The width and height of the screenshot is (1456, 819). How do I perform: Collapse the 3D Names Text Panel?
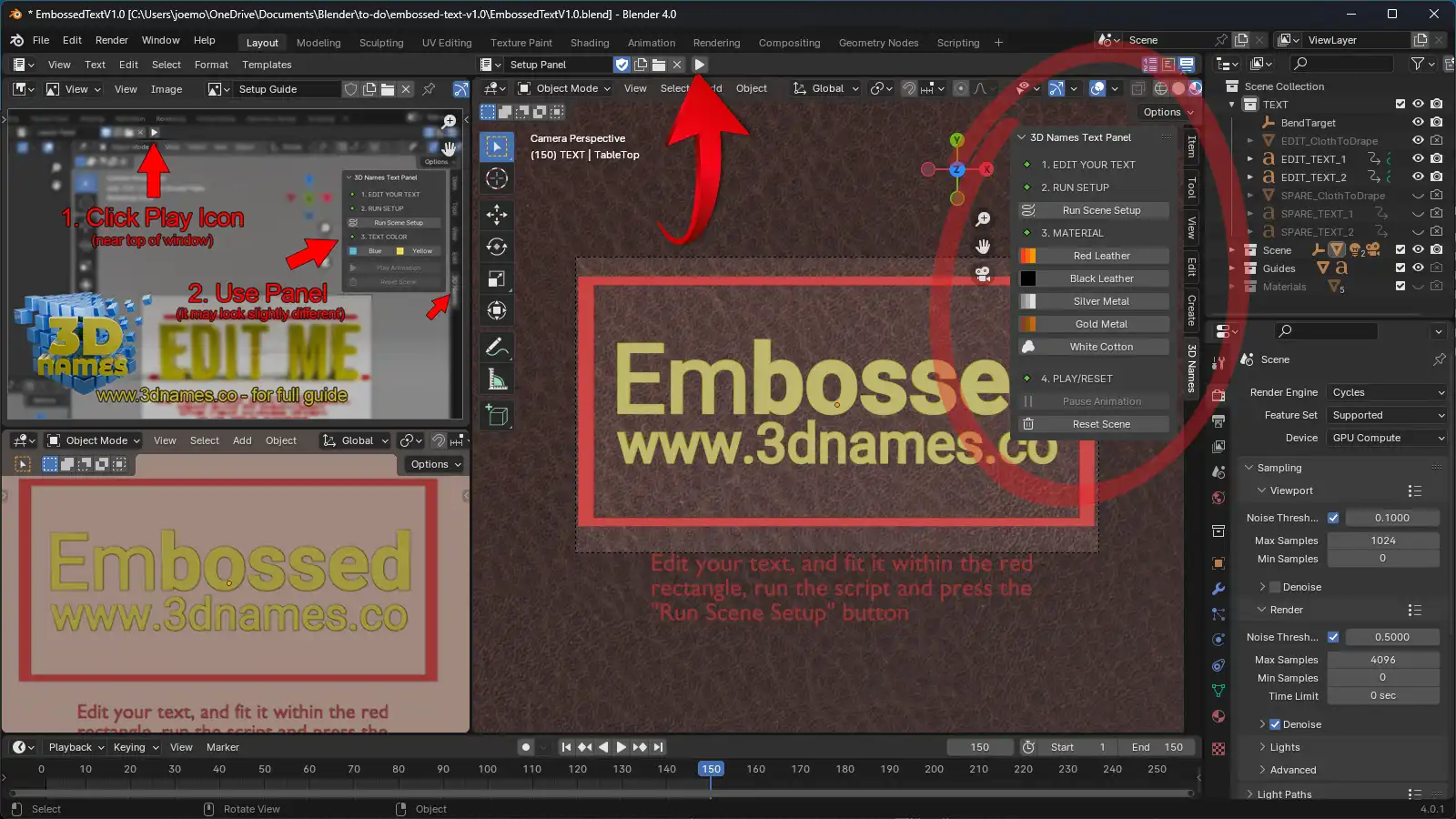point(1079,137)
